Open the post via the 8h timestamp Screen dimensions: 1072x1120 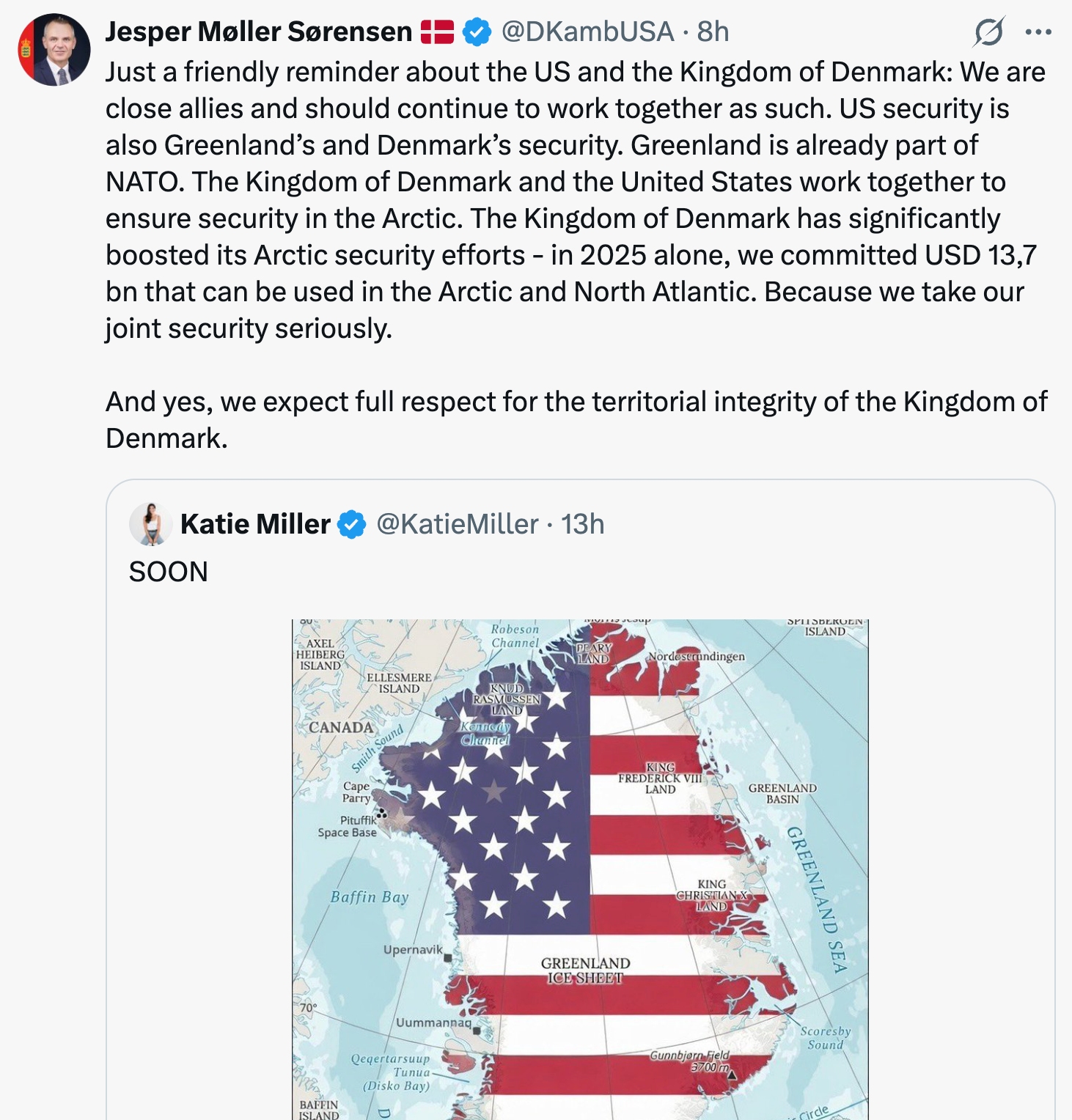point(713,32)
